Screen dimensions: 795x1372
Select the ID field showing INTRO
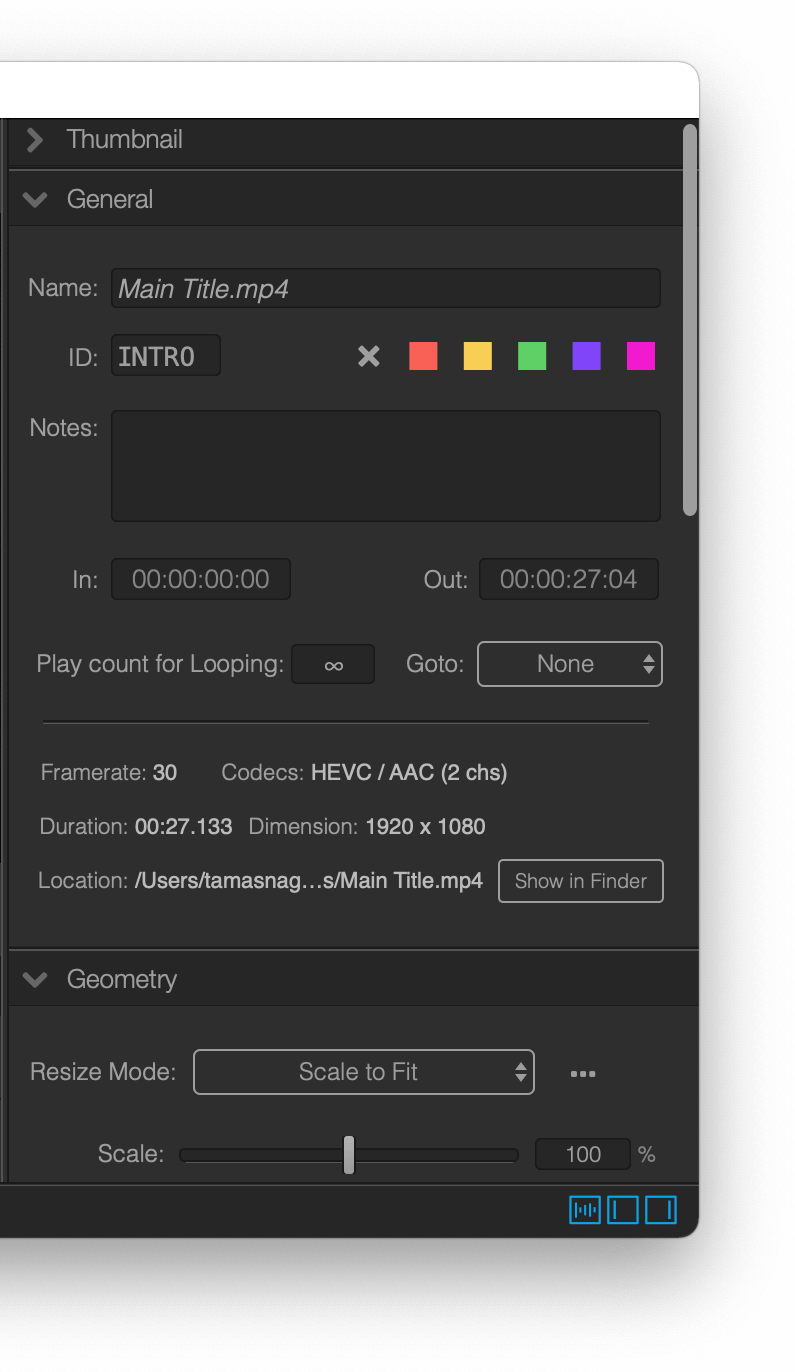165,355
